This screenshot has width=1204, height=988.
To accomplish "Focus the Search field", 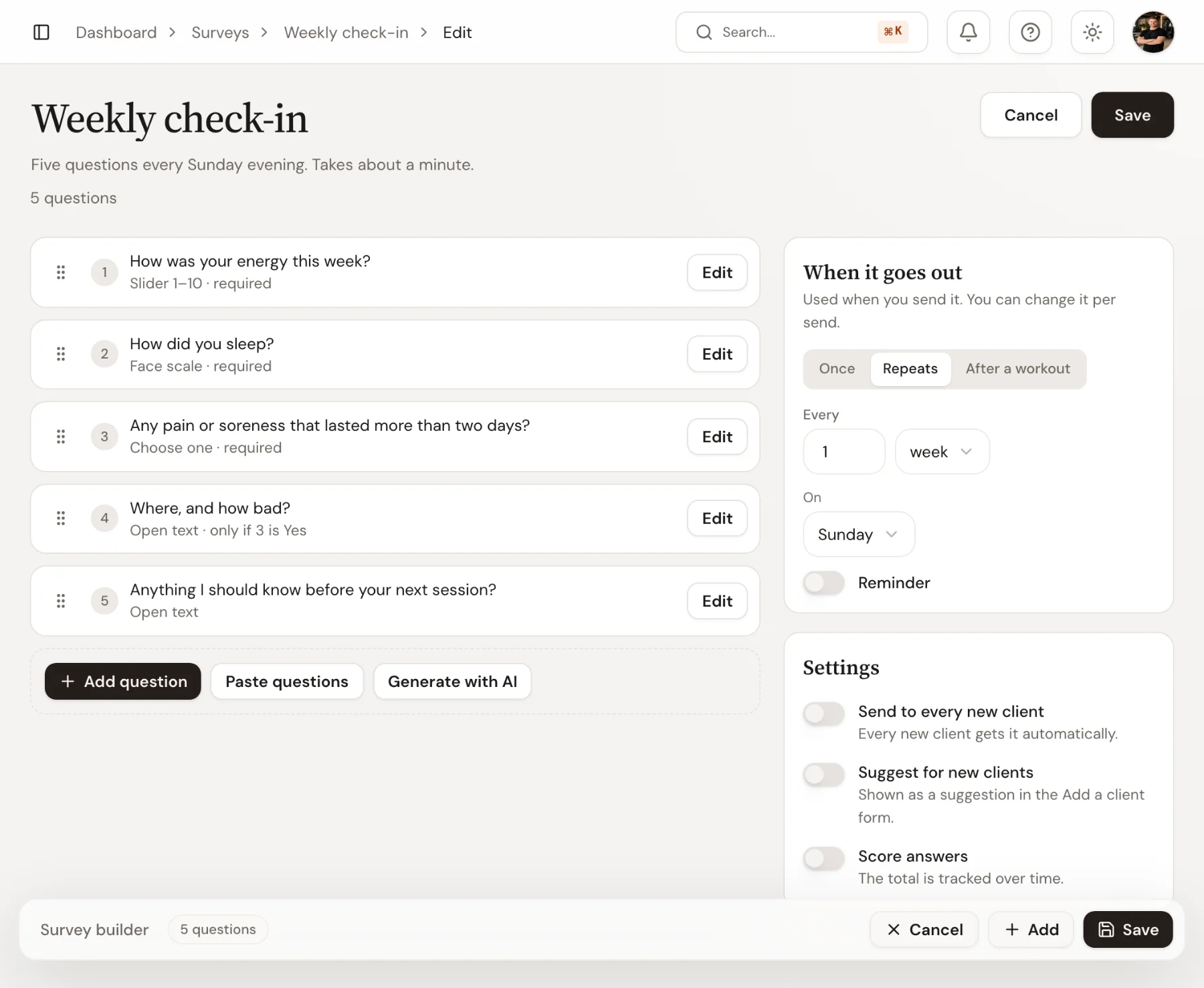I will (801, 32).
